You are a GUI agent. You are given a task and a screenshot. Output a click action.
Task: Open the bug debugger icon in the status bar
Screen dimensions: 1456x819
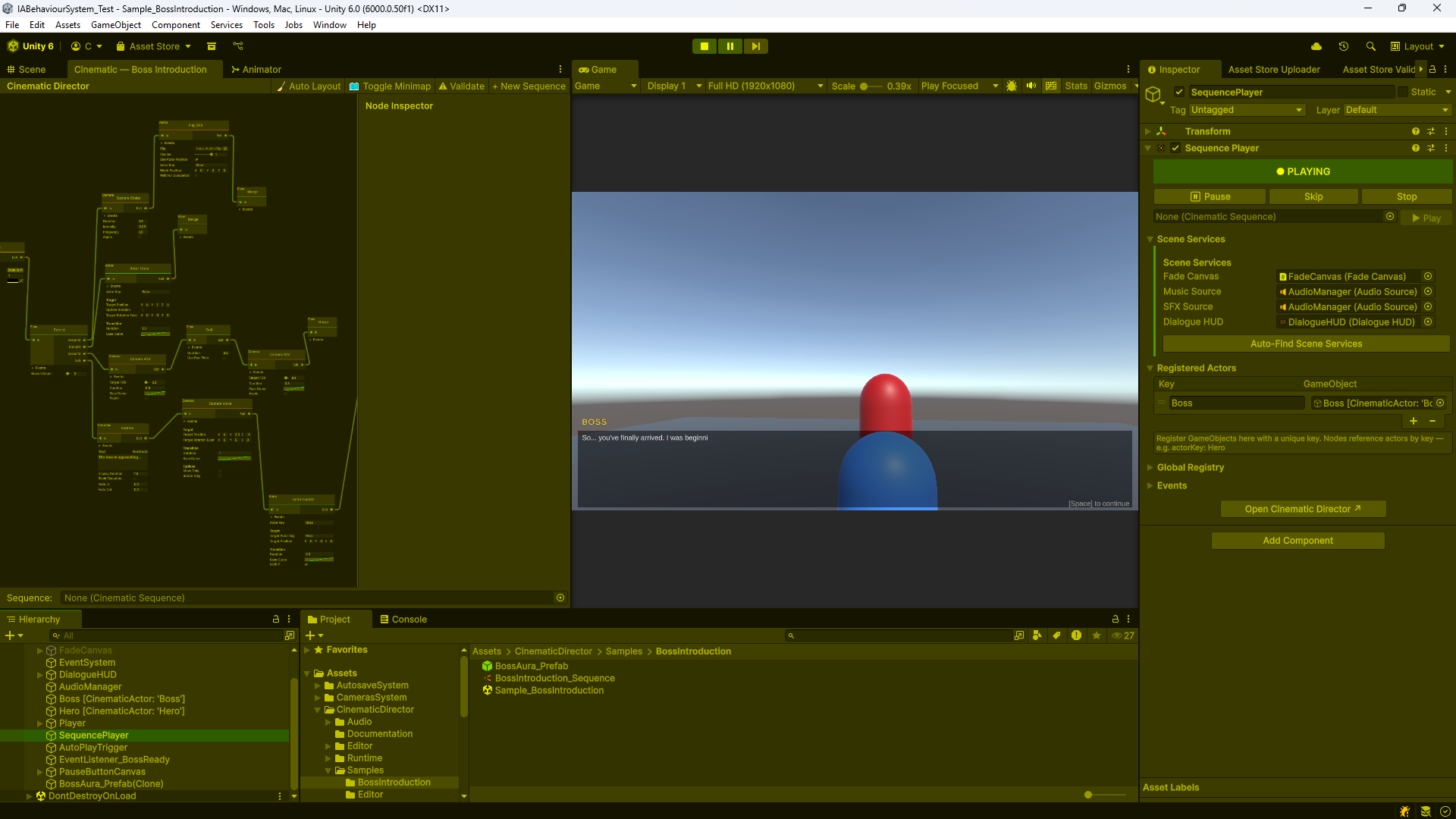[x=1405, y=811]
